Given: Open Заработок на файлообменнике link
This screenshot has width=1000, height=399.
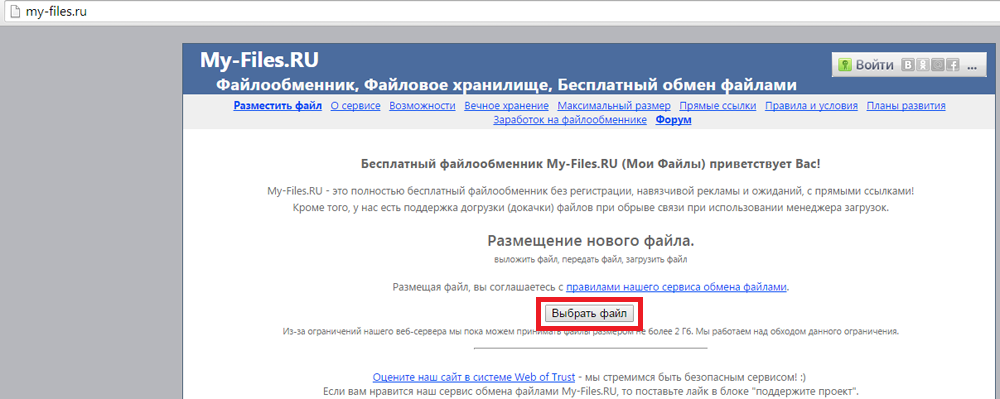Looking at the screenshot, I should click(x=570, y=120).
